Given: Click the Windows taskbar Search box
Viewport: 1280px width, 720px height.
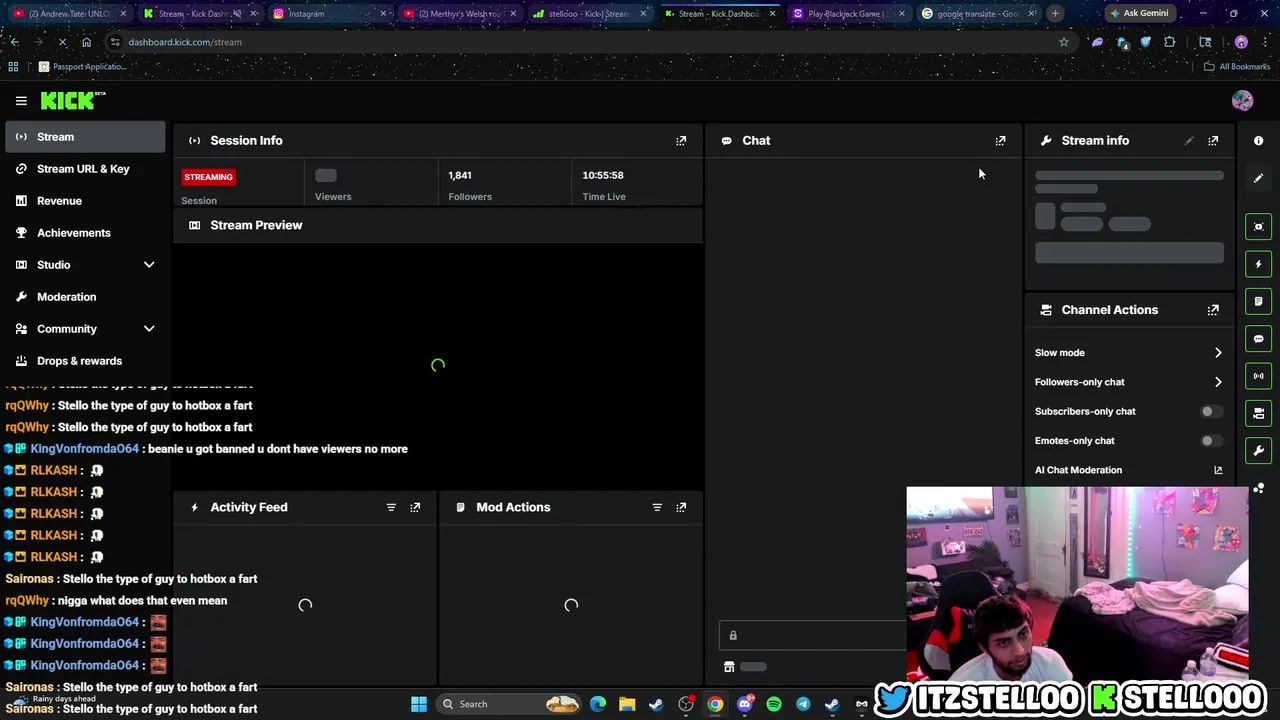Looking at the screenshot, I should pos(510,704).
